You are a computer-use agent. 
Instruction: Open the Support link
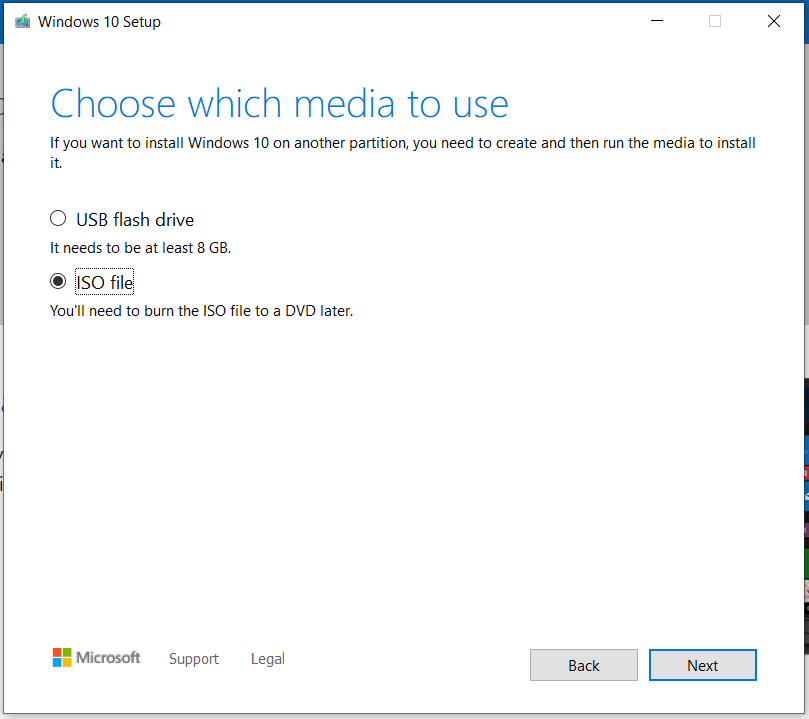(194, 659)
